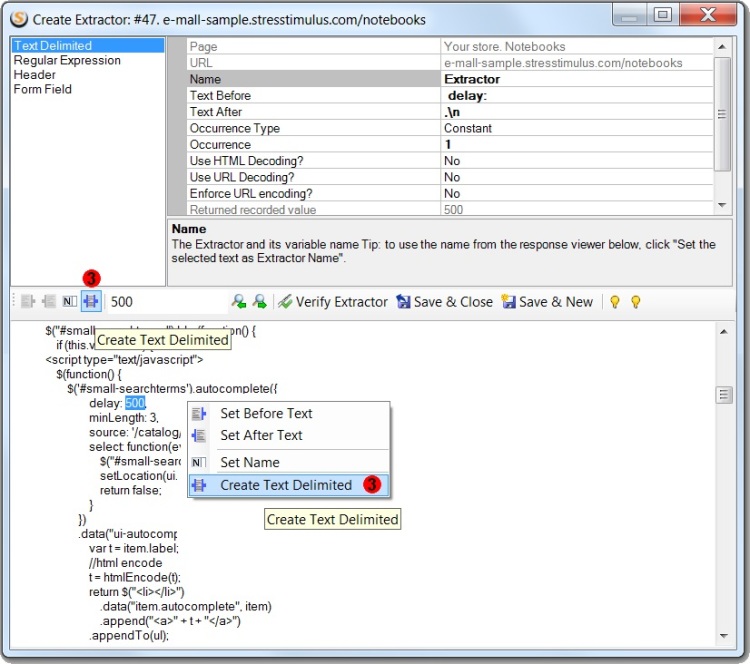Click the property grid scrollbar thumb

pos(722,114)
